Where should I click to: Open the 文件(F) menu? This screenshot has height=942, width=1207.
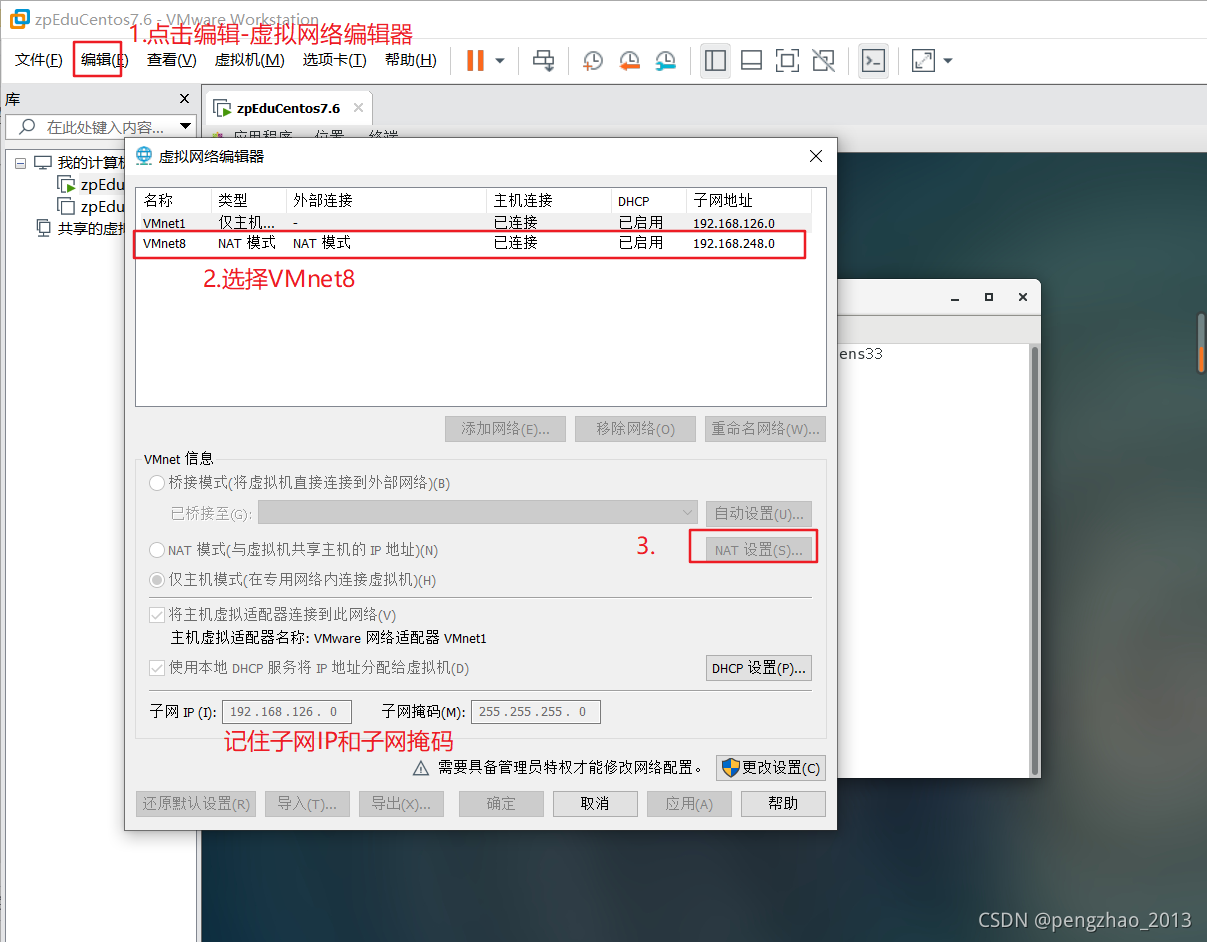click(39, 60)
